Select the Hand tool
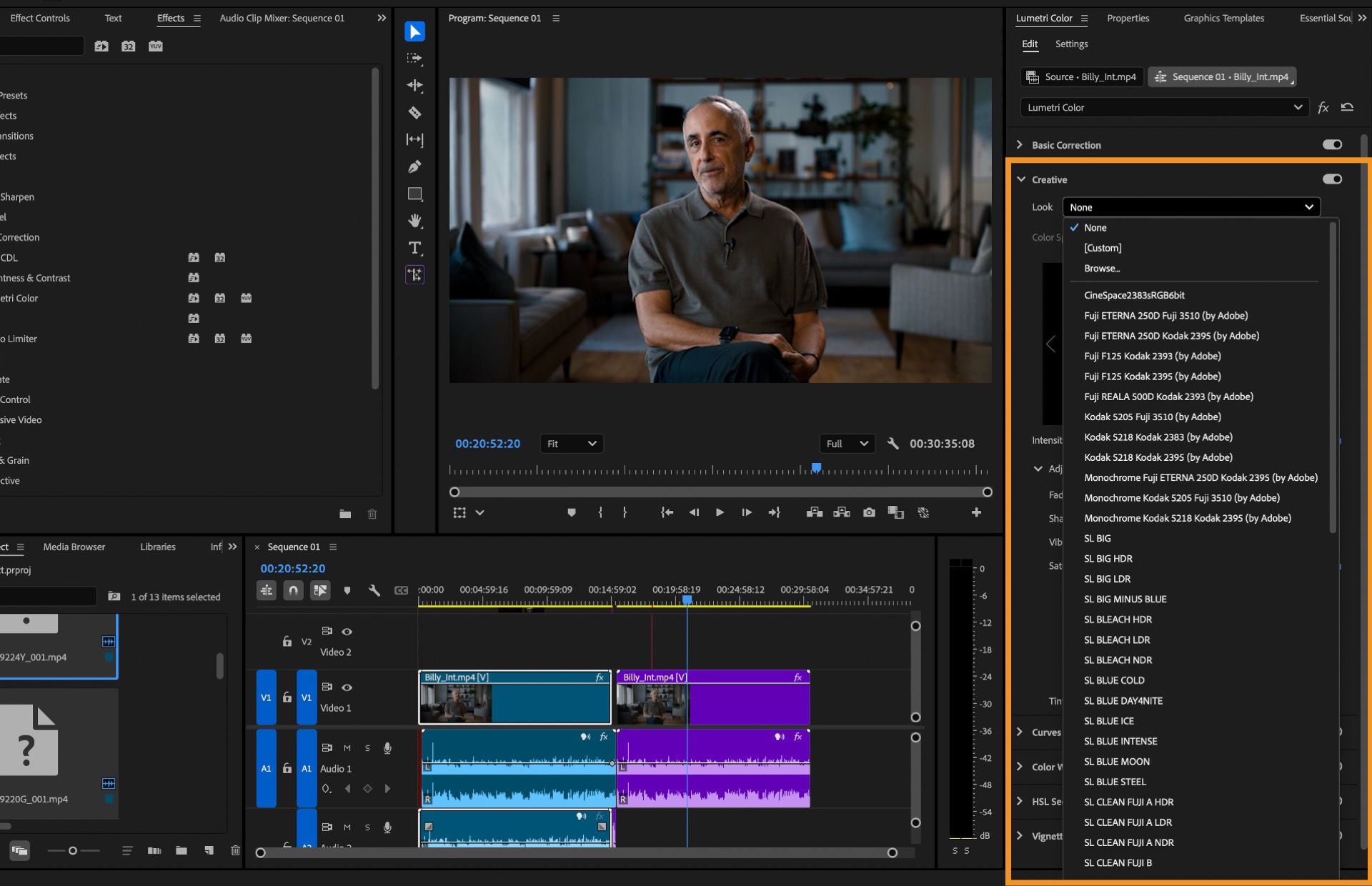1372x886 pixels. [x=414, y=221]
